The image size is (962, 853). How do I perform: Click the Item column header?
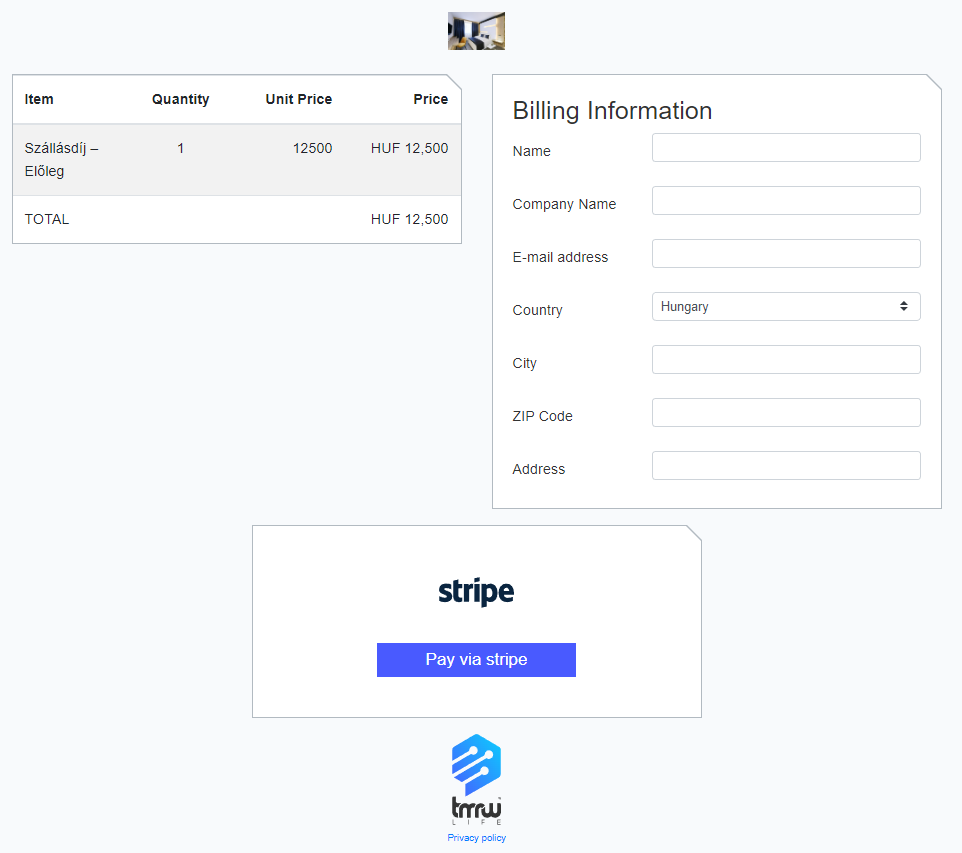39,99
